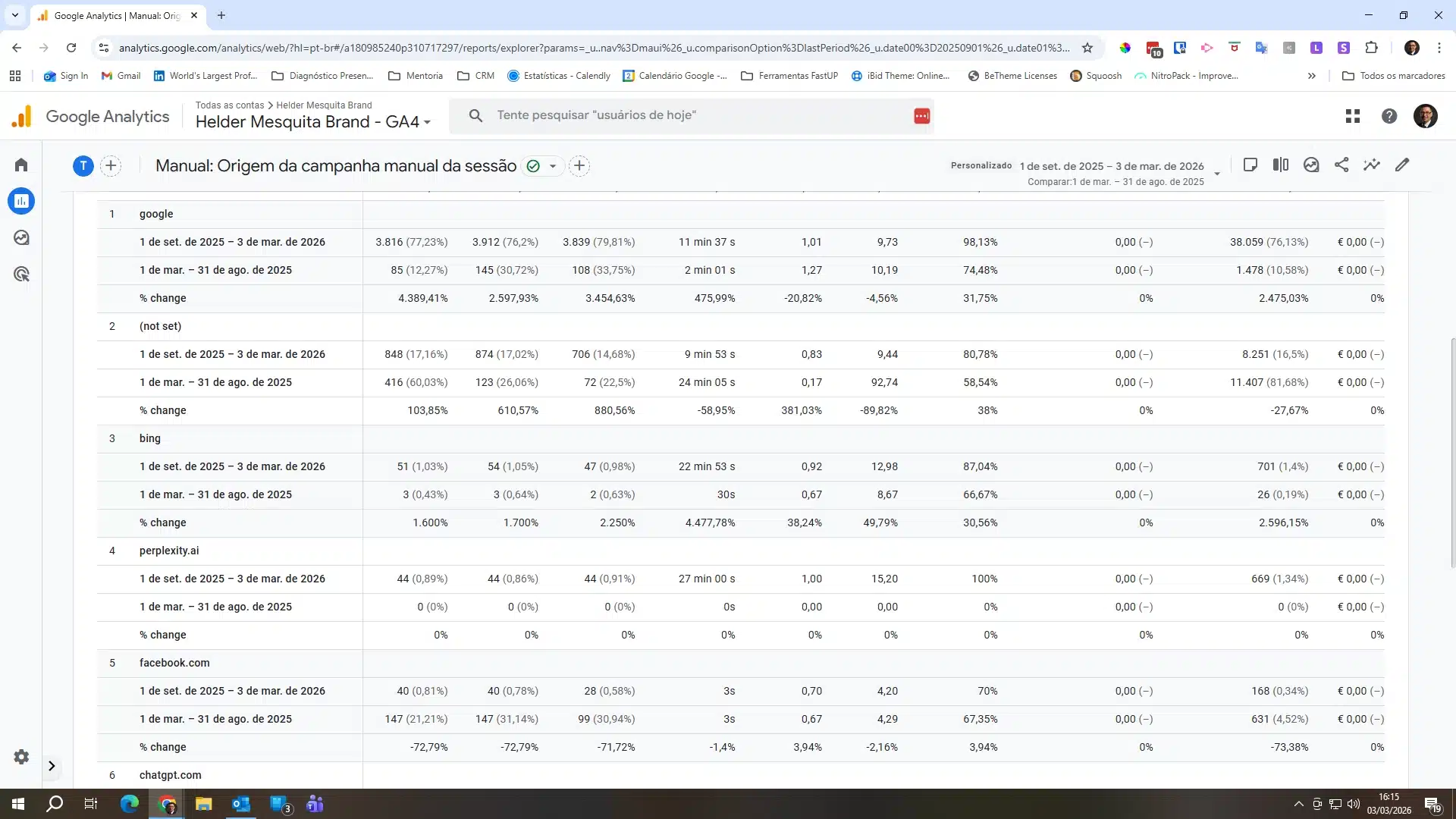Open the Reports section in the sidebar
Viewport: 1456px width, 819px height.
tap(21, 201)
